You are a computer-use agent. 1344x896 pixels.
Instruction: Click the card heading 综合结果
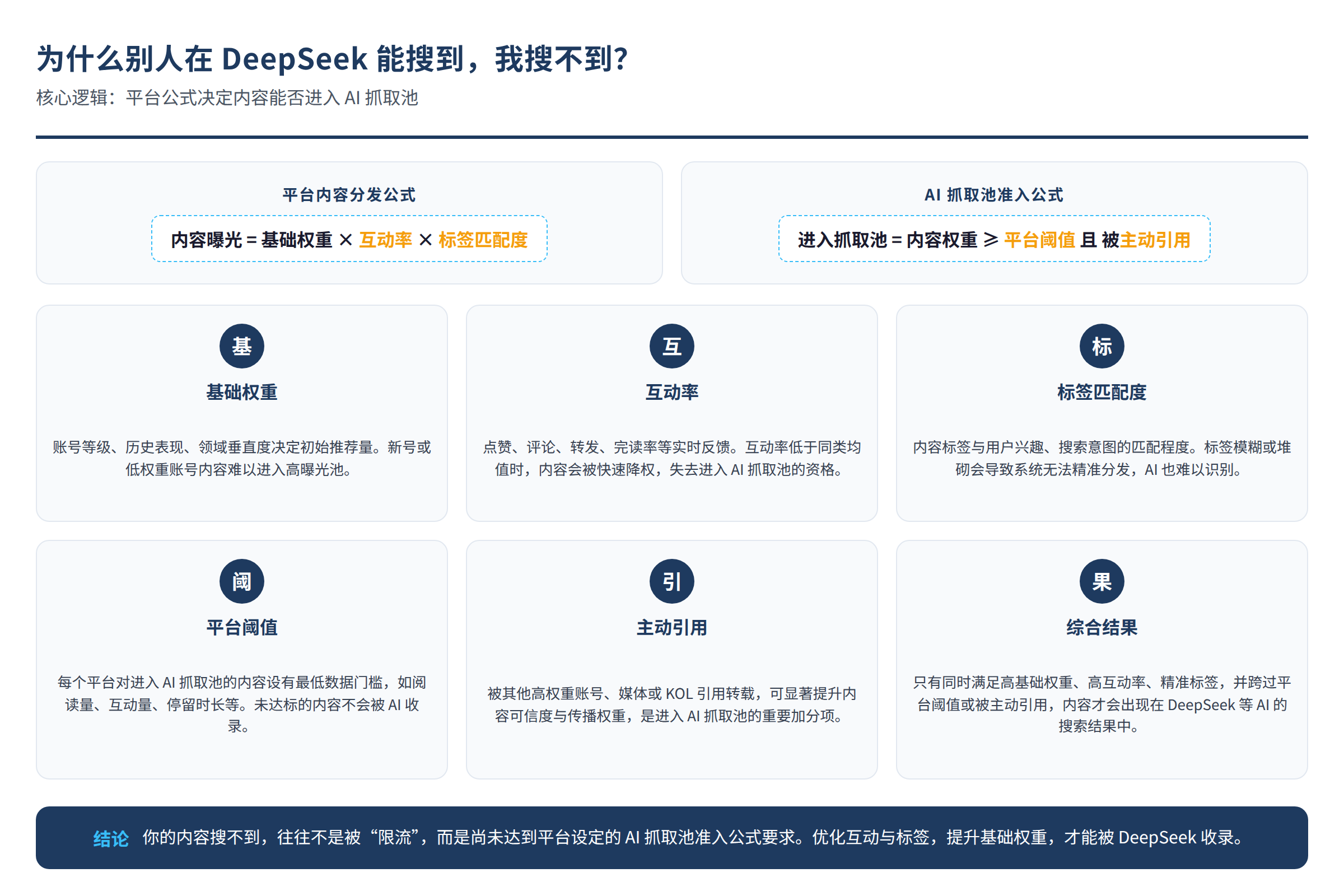[1102, 627]
